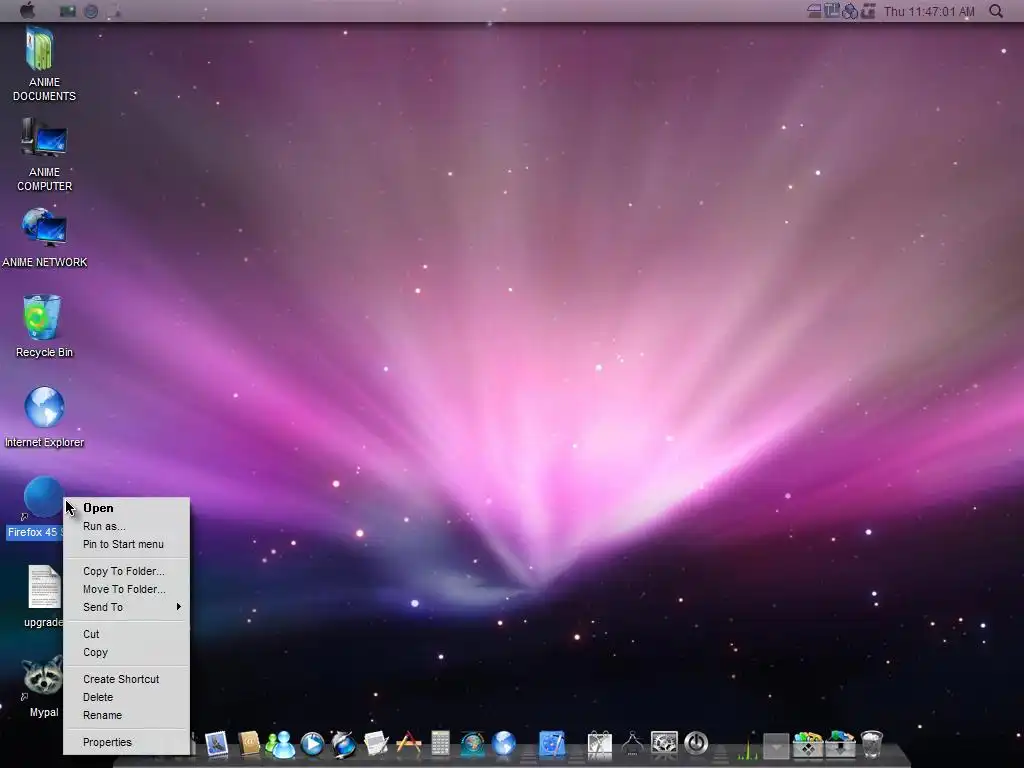The image size is (1024, 768).
Task: Open the colorful windows folder dock icon
Action: click(808, 744)
